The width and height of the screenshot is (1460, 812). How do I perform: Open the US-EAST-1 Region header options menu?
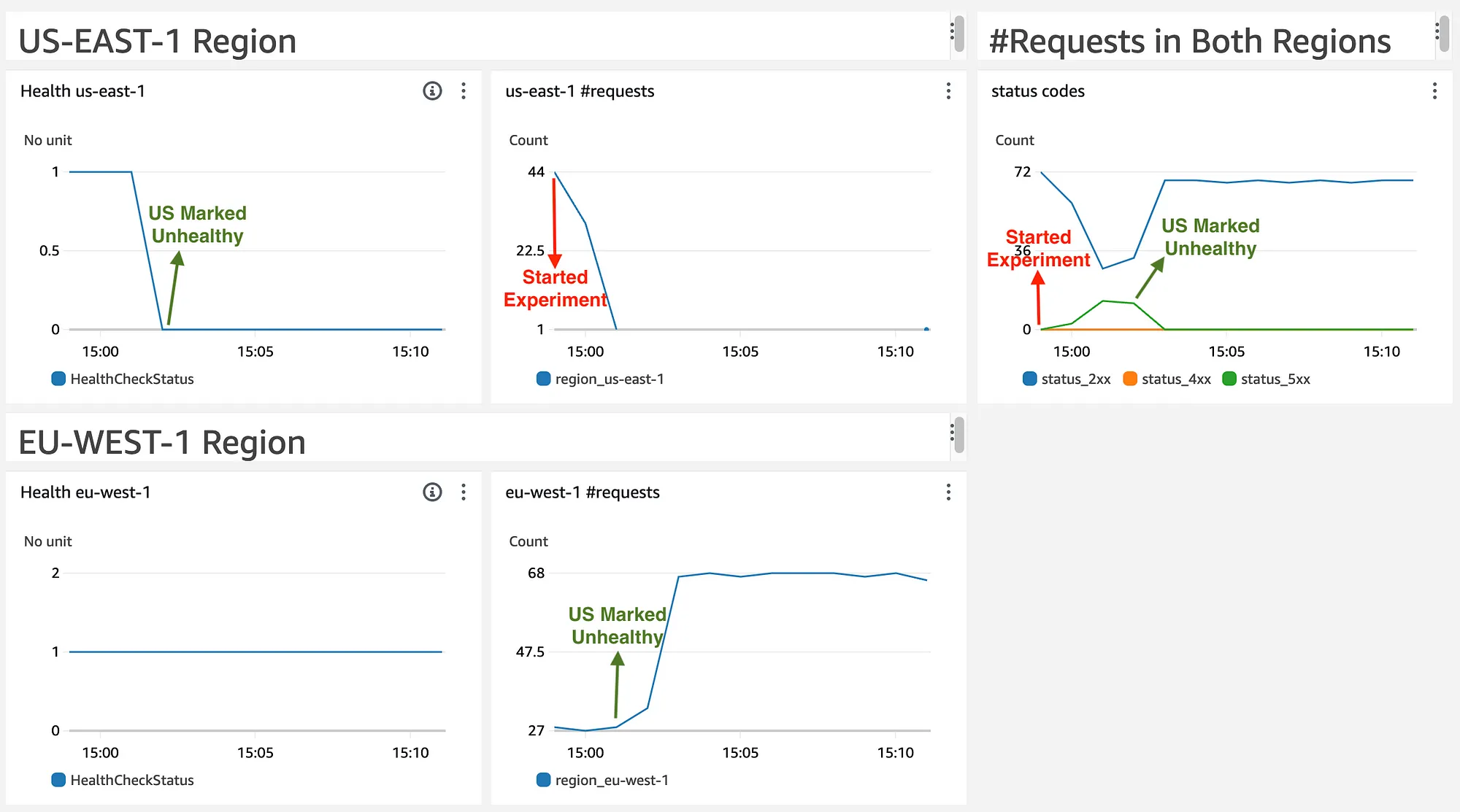coord(953,31)
